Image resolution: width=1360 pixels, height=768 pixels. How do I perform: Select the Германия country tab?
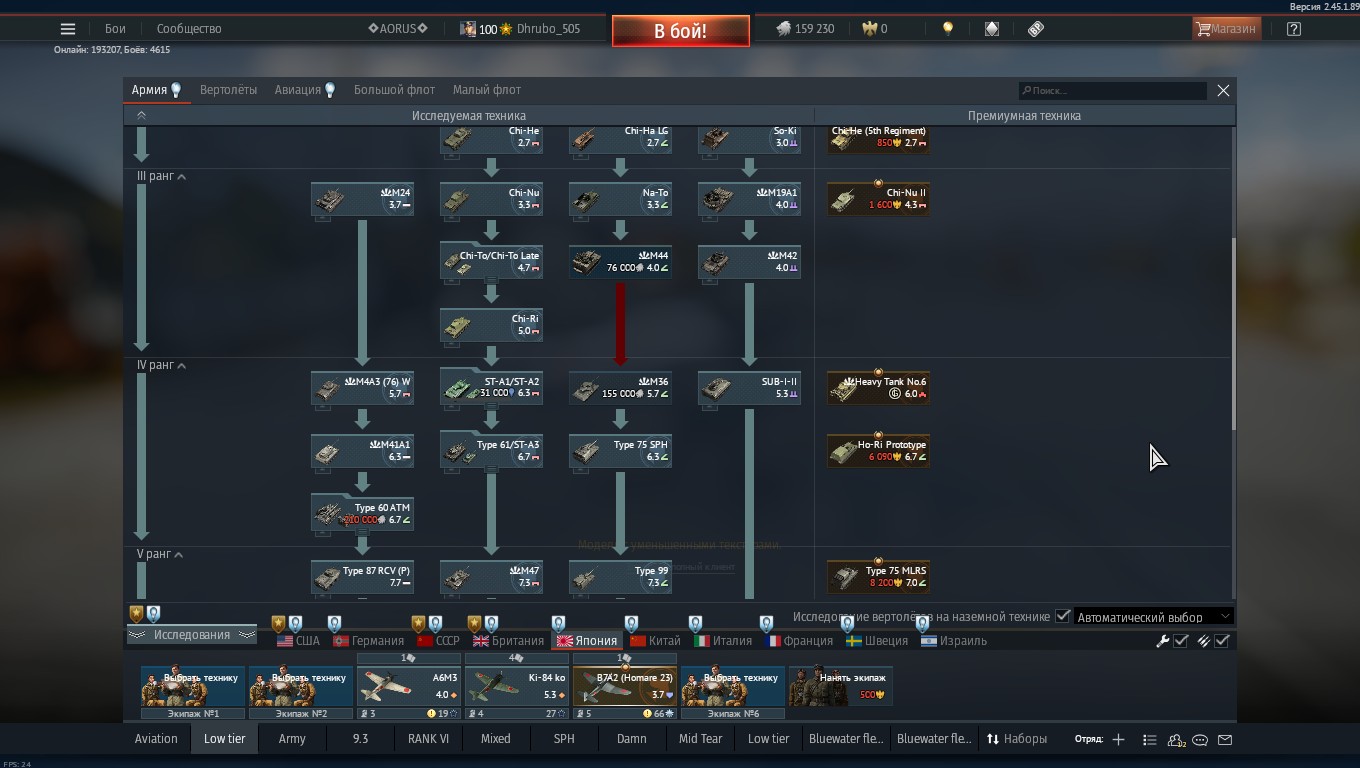pos(367,641)
